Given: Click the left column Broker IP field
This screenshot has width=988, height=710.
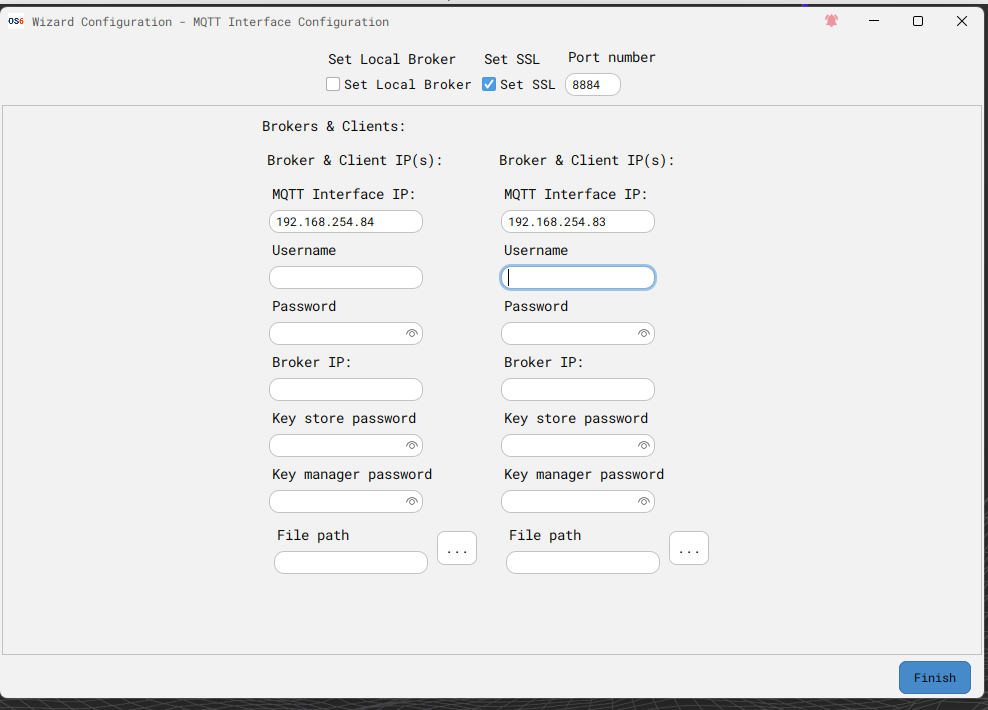Looking at the screenshot, I should (x=346, y=390).
